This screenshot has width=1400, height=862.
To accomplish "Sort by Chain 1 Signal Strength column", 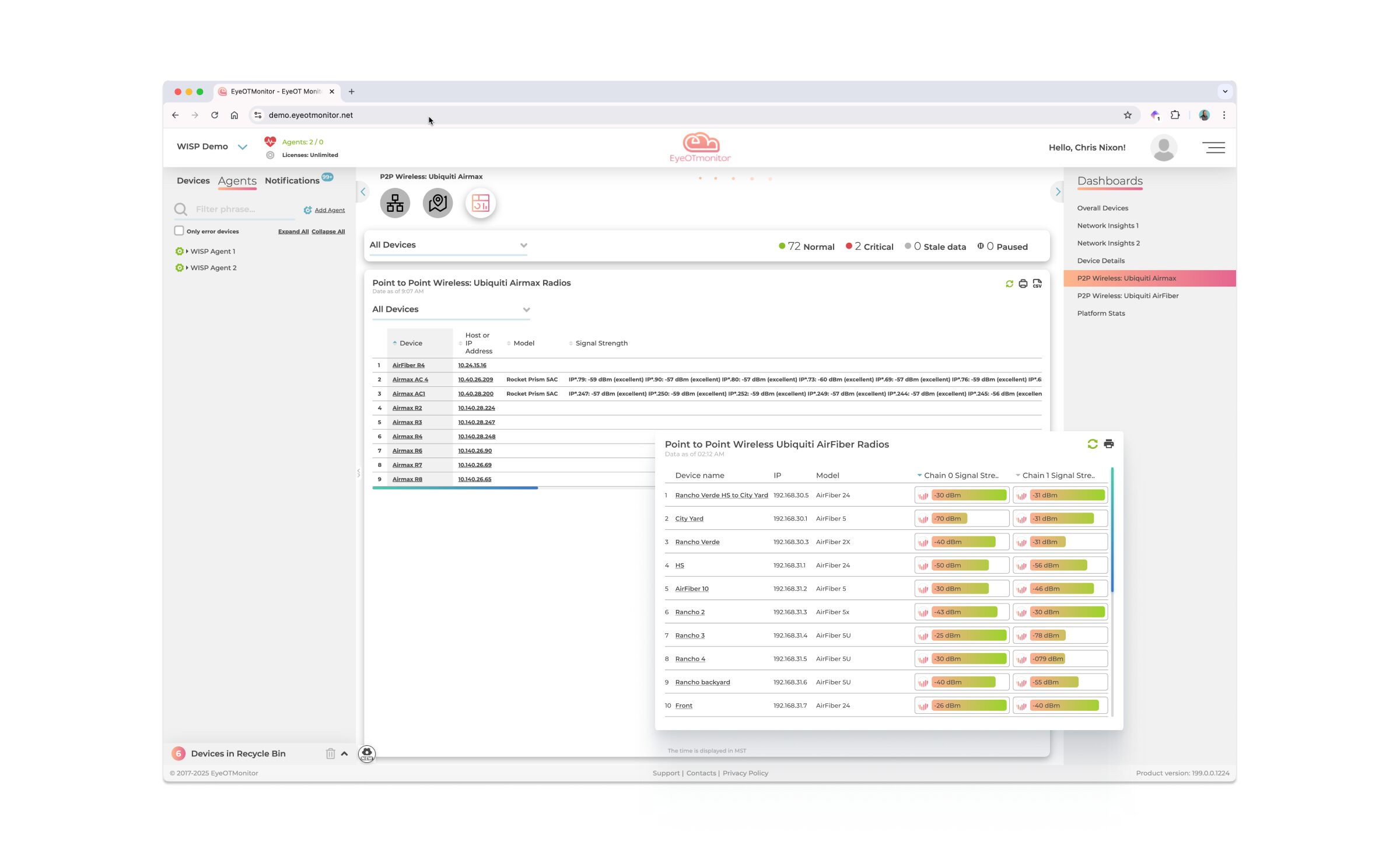I will coord(1055,476).
